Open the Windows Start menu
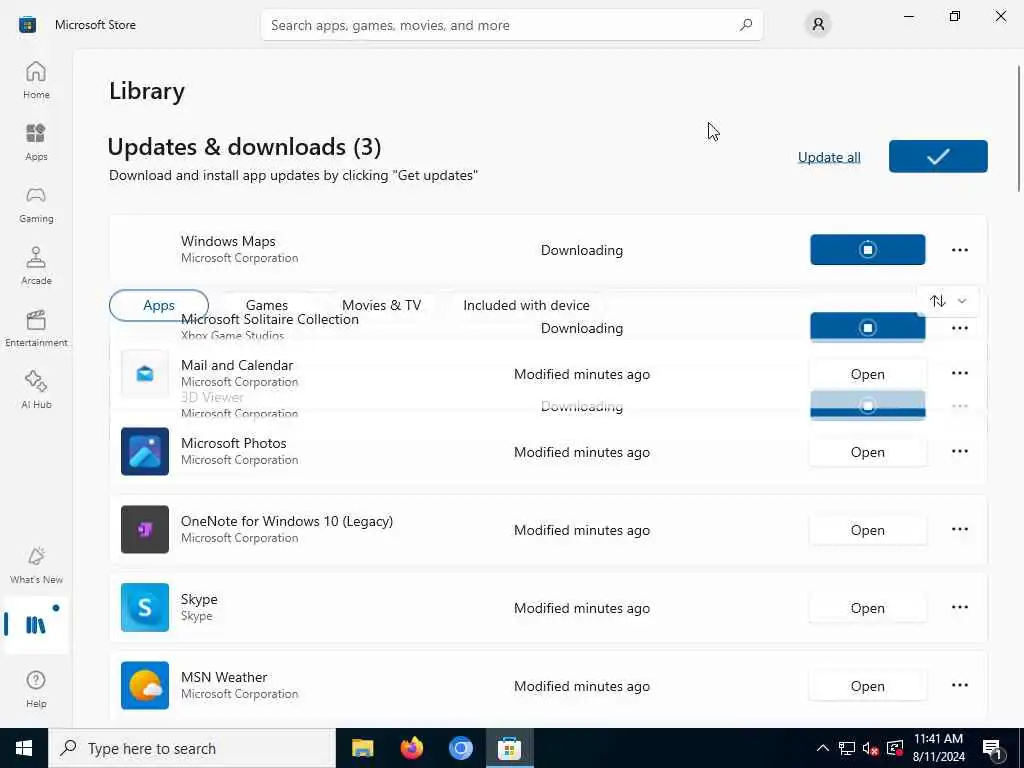This screenshot has width=1024, height=768. coord(24,748)
